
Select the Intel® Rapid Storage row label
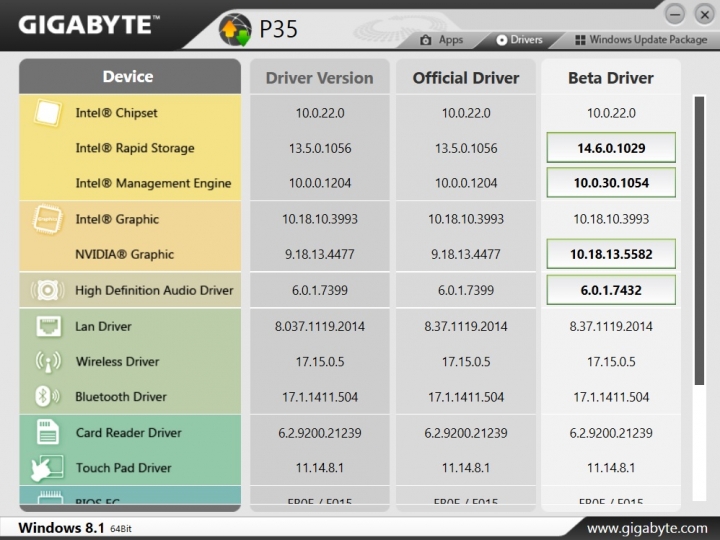[x=135, y=148]
